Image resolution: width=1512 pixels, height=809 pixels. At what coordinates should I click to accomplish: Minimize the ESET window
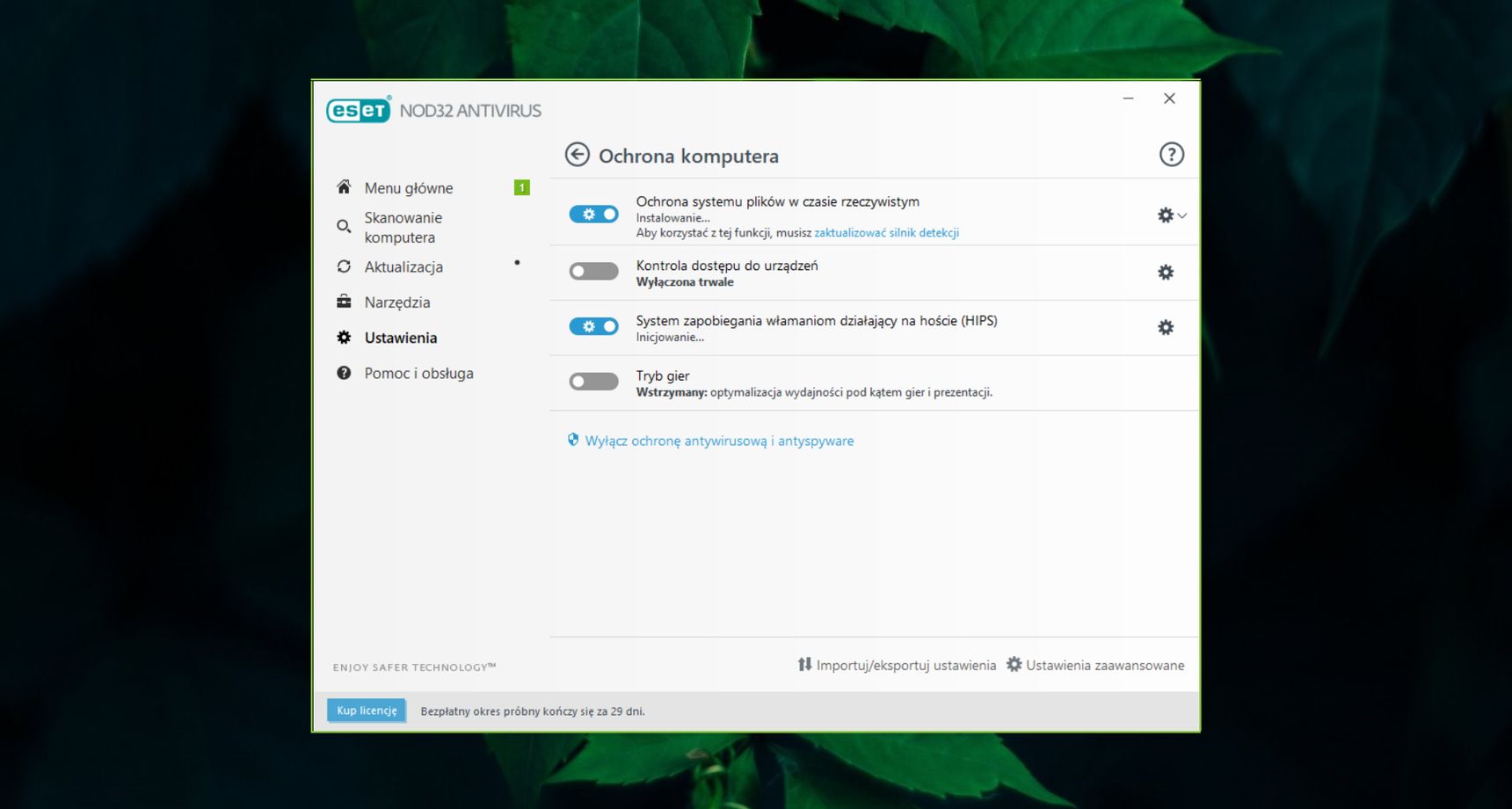click(x=1128, y=98)
